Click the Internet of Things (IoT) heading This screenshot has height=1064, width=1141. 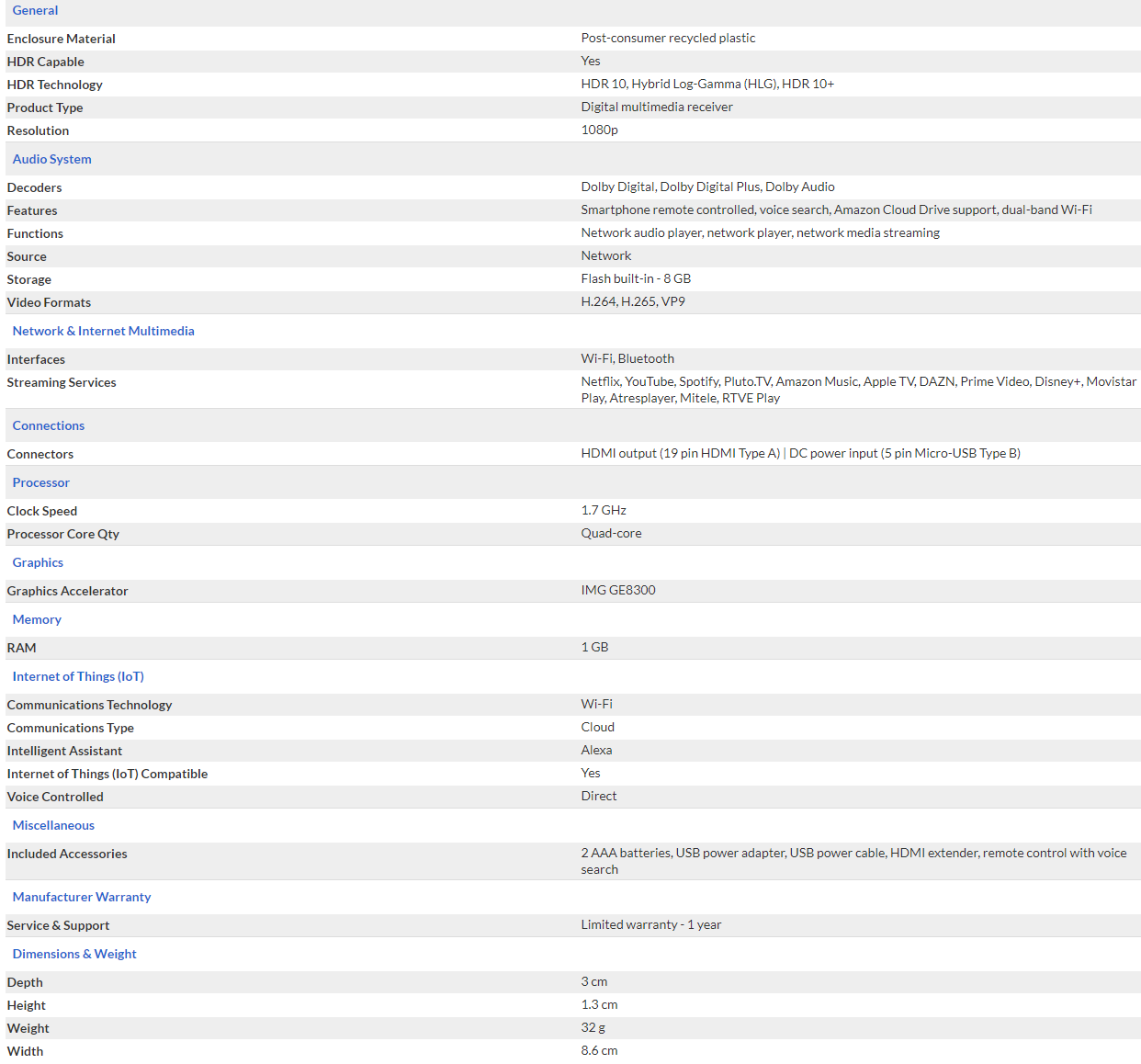click(x=78, y=676)
